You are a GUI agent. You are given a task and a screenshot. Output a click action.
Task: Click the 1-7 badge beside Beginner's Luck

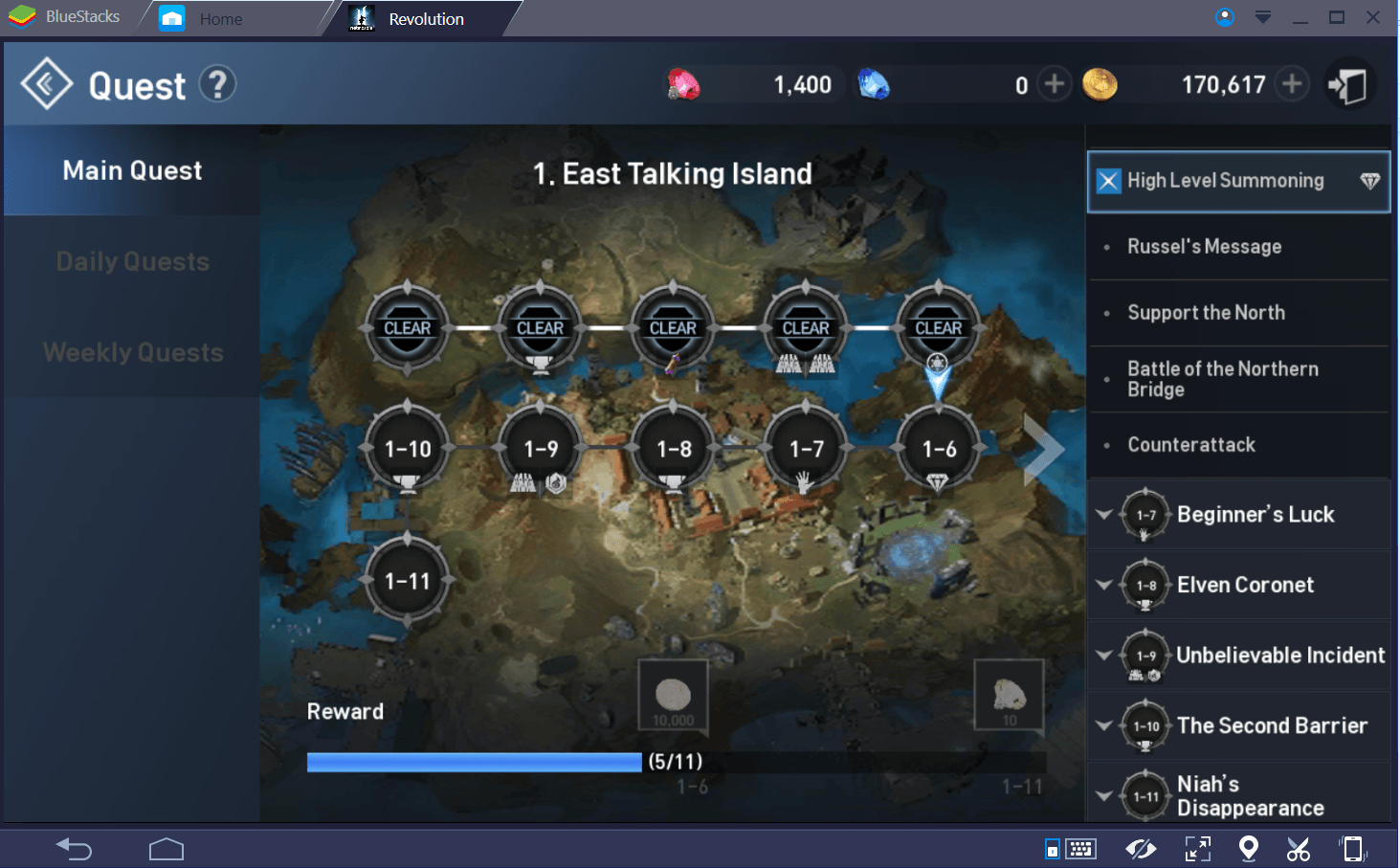[1145, 515]
